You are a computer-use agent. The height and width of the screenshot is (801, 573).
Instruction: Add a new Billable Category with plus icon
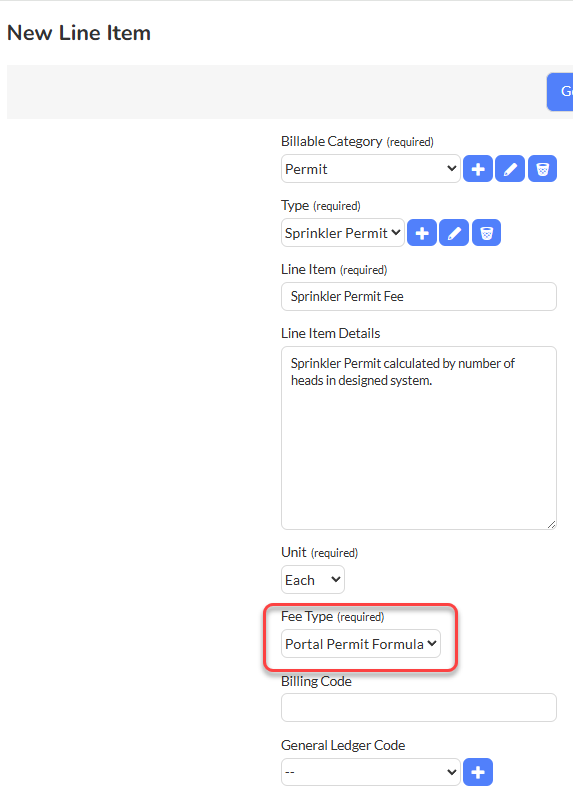(478, 169)
